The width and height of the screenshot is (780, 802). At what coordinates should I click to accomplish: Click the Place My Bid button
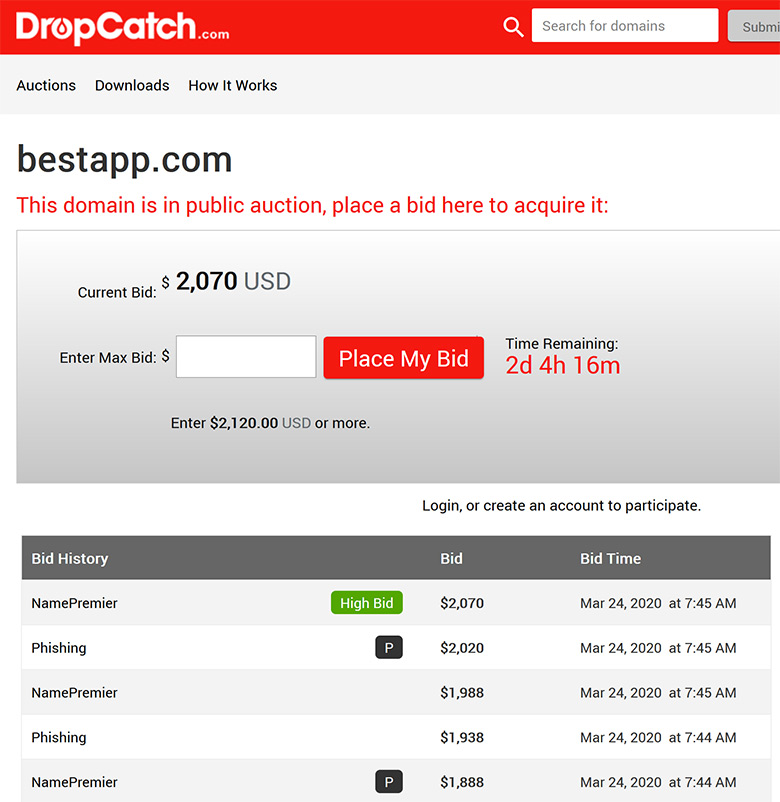[x=404, y=358]
